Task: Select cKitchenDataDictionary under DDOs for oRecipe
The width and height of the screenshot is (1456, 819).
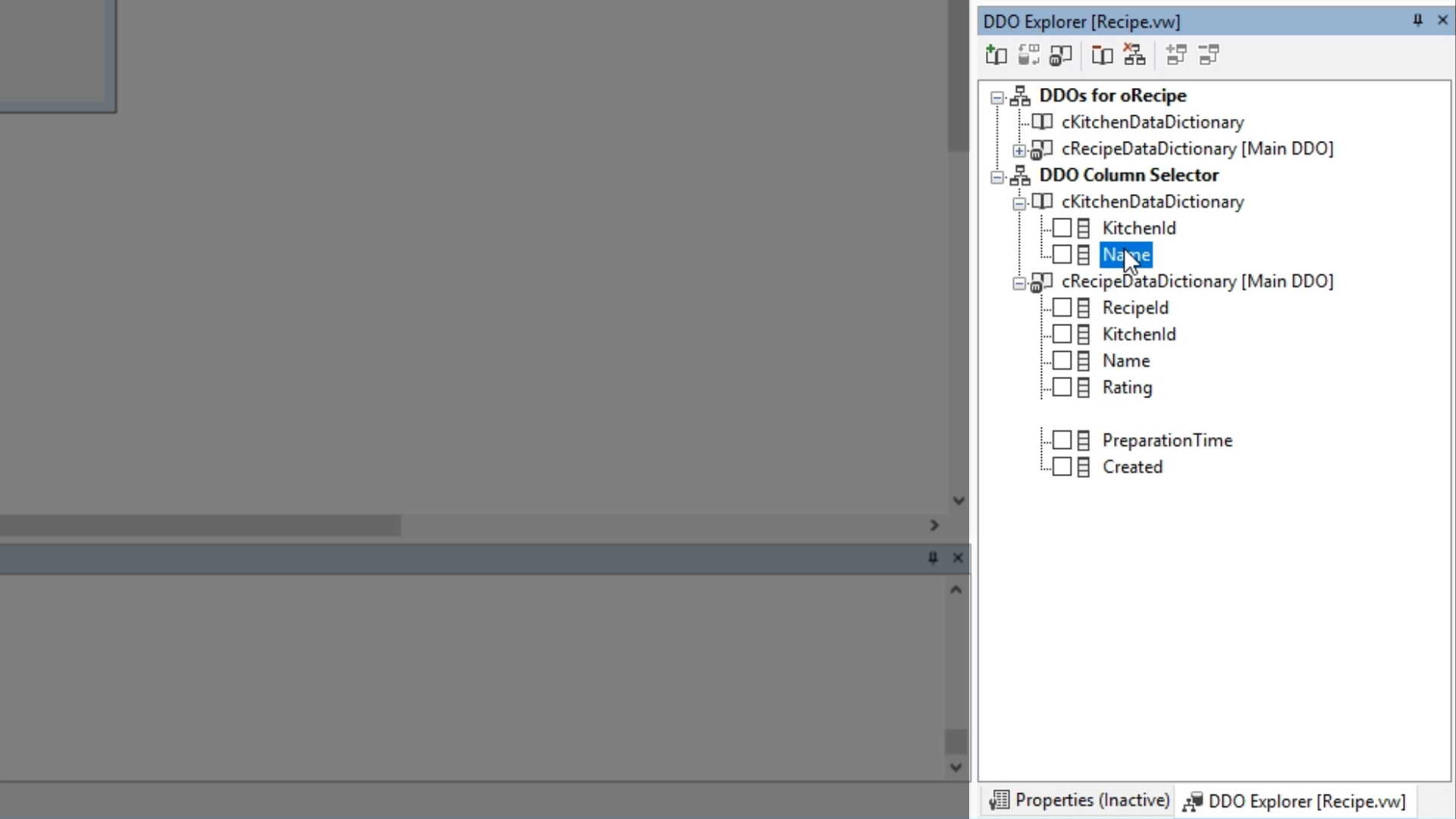Action: point(1152,122)
